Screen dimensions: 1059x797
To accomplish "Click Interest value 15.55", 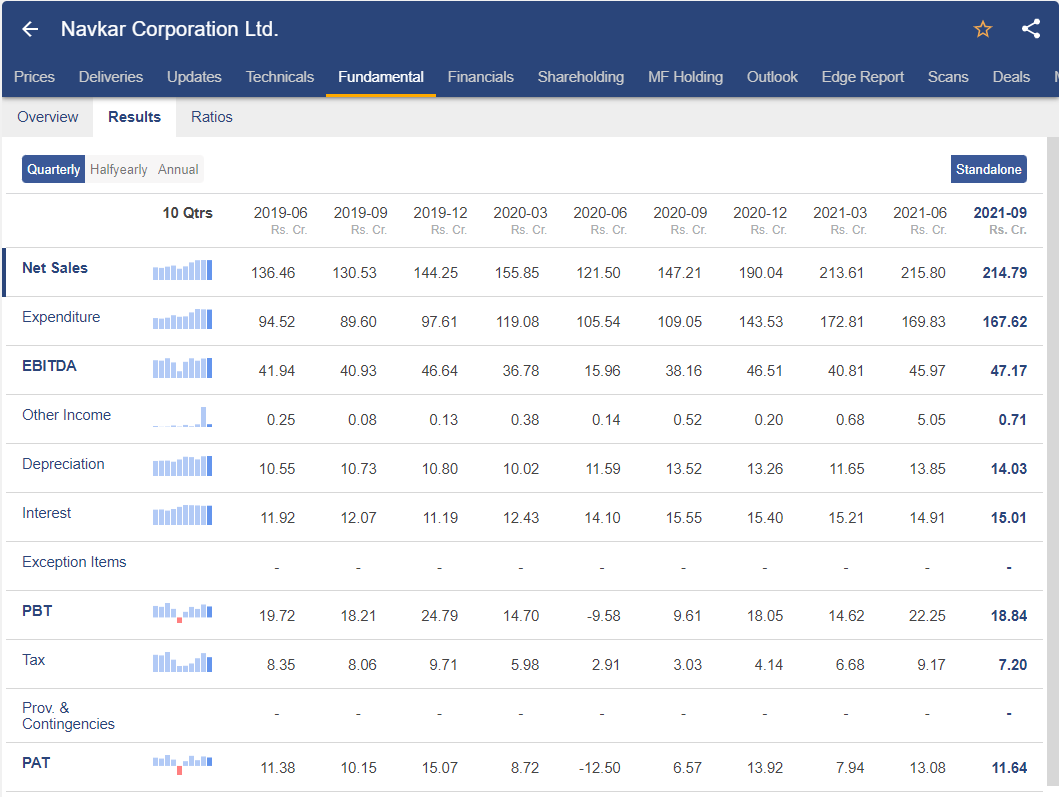I will click(x=683, y=518).
